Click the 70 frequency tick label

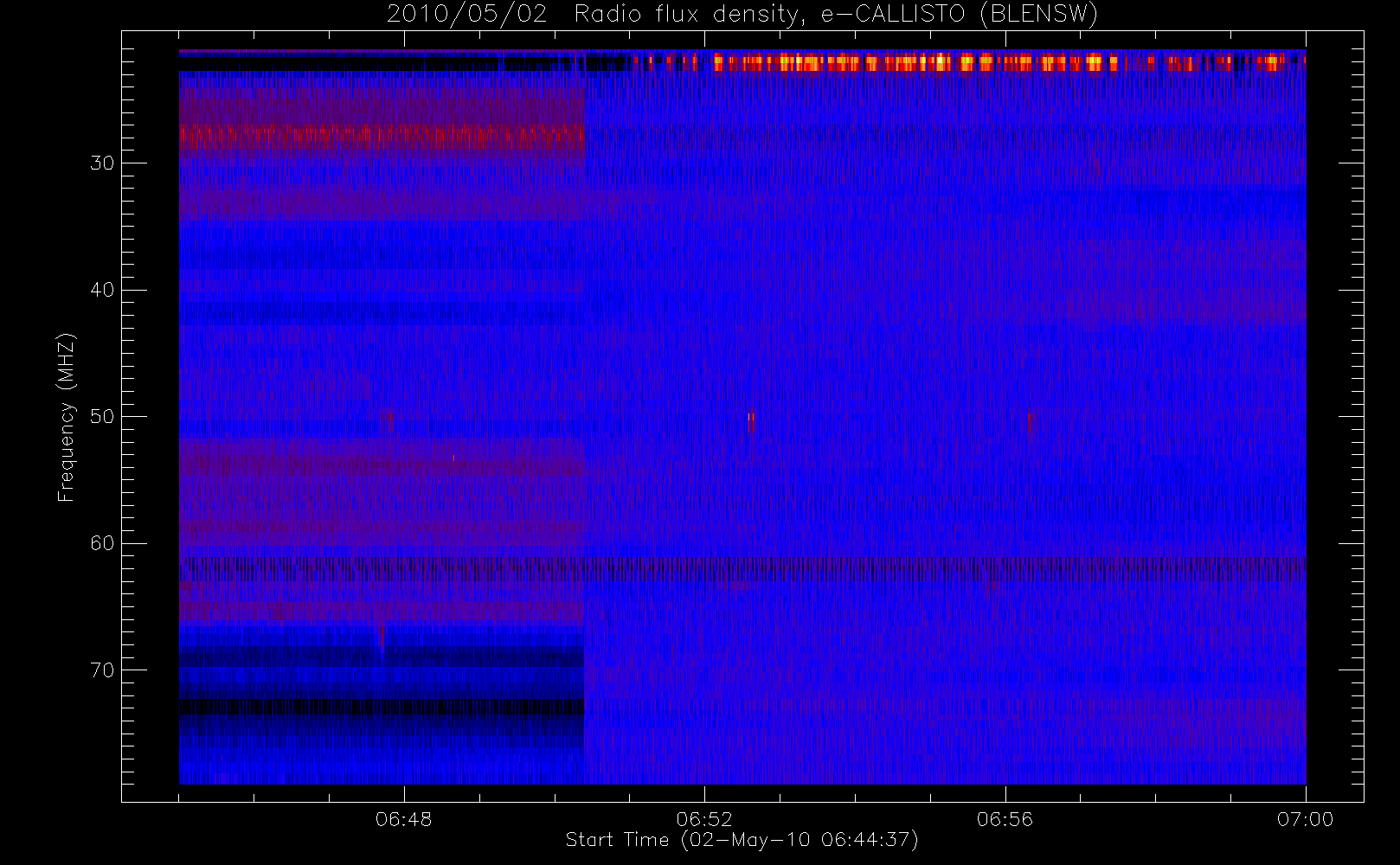point(102,670)
